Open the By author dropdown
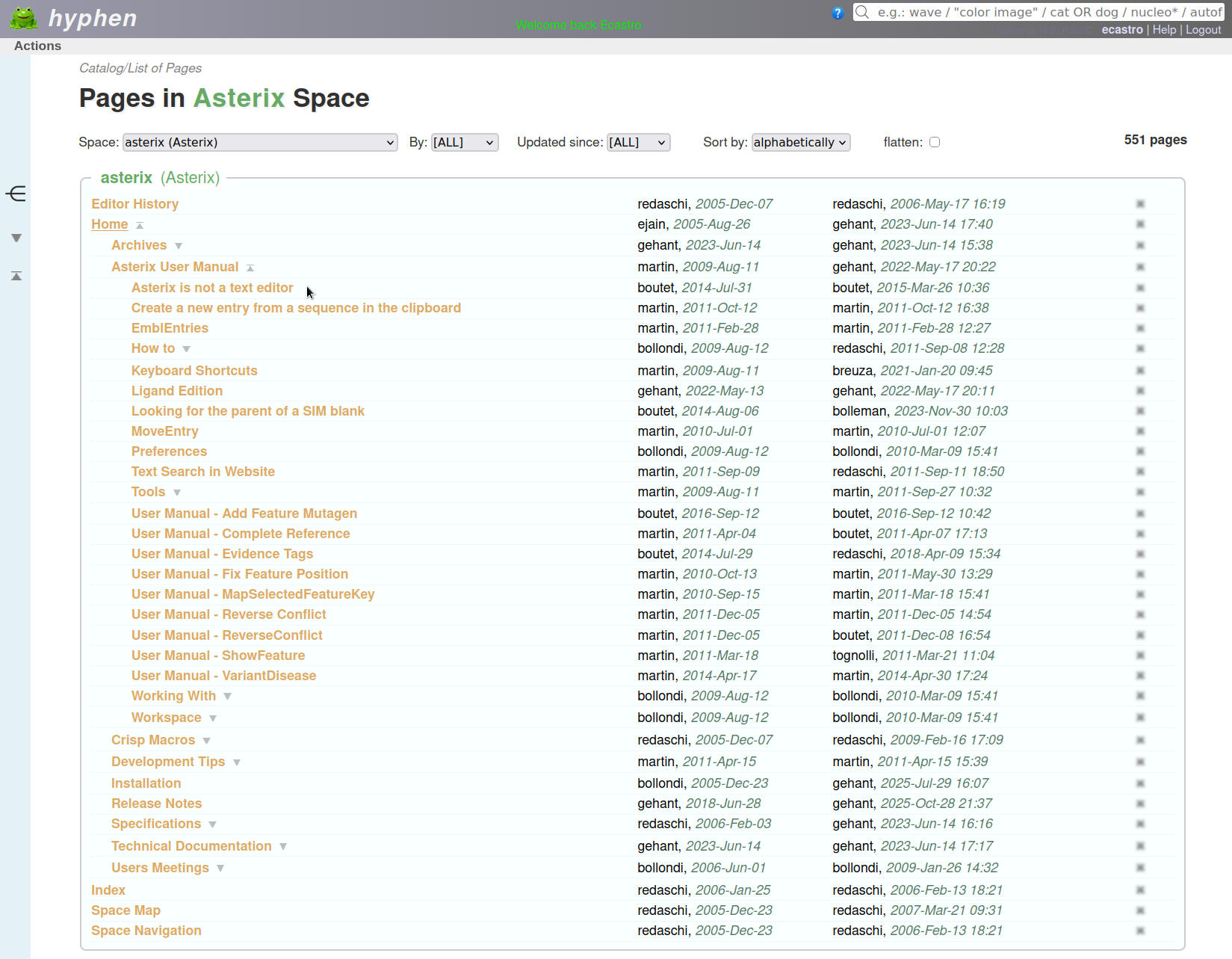Screen dimensions: 1232x959 465,142
